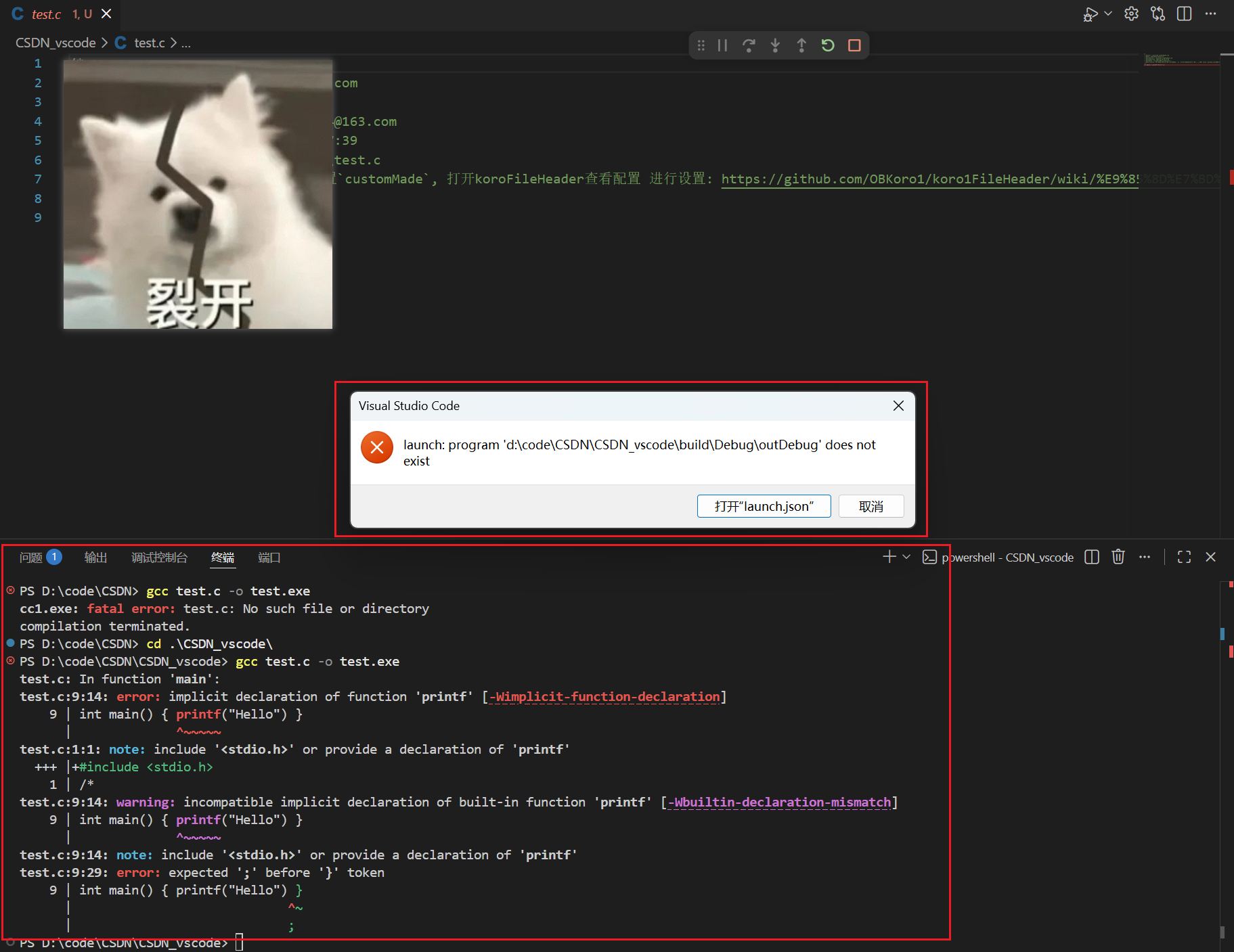Close the bottom terminal panel

[x=1210, y=557]
